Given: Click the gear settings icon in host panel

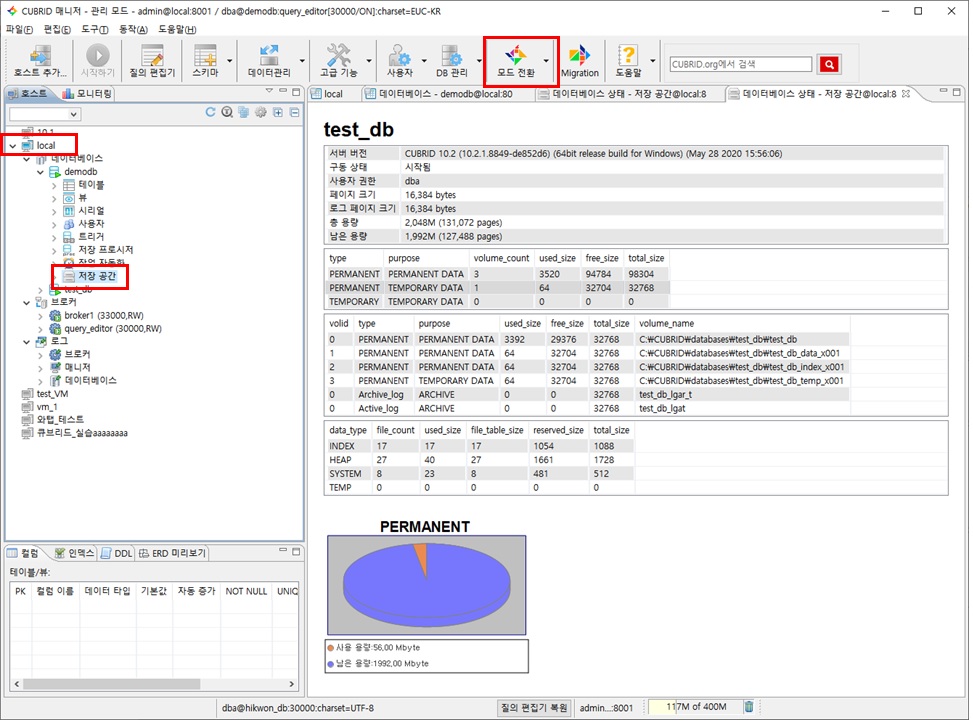Looking at the screenshot, I should (x=261, y=112).
